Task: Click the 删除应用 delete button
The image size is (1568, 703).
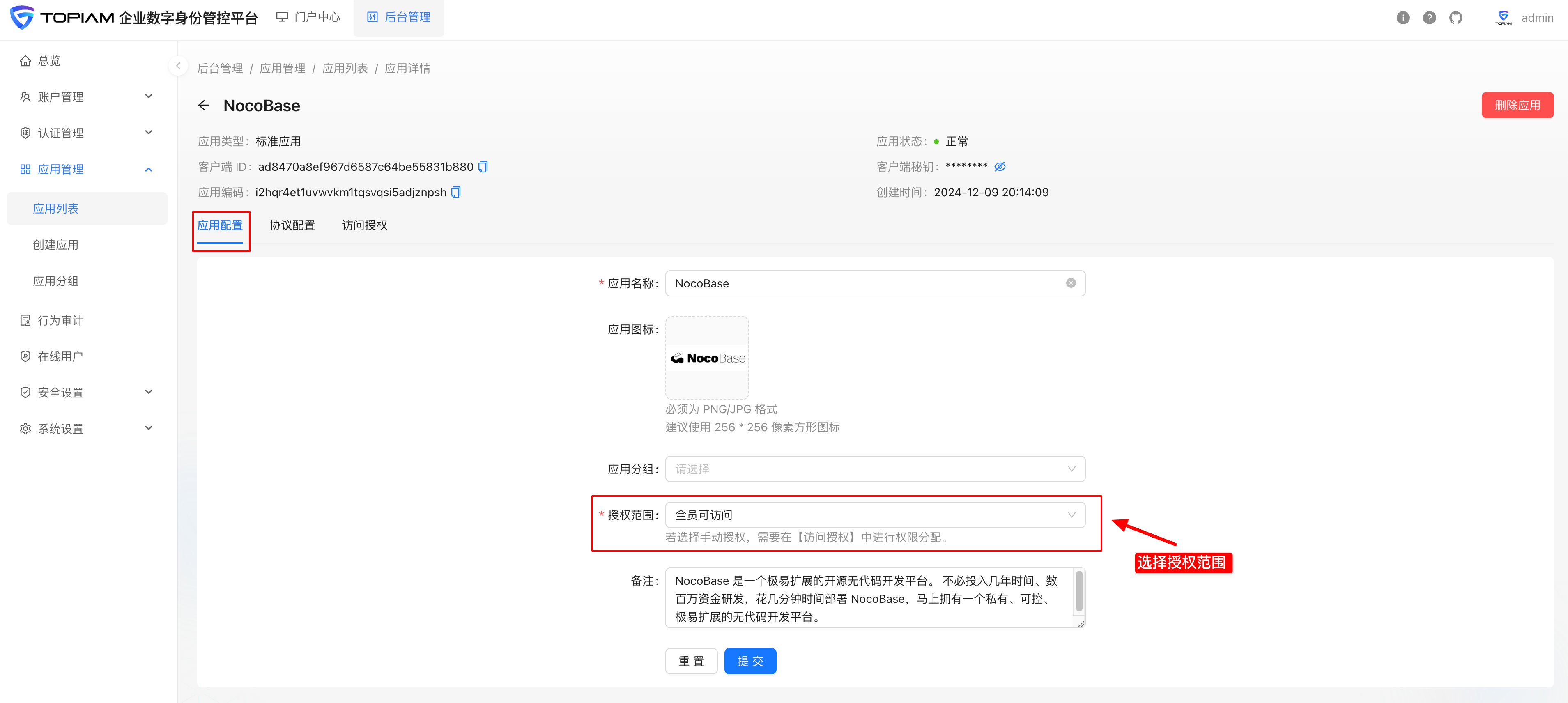Action: click(x=1517, y=105)
